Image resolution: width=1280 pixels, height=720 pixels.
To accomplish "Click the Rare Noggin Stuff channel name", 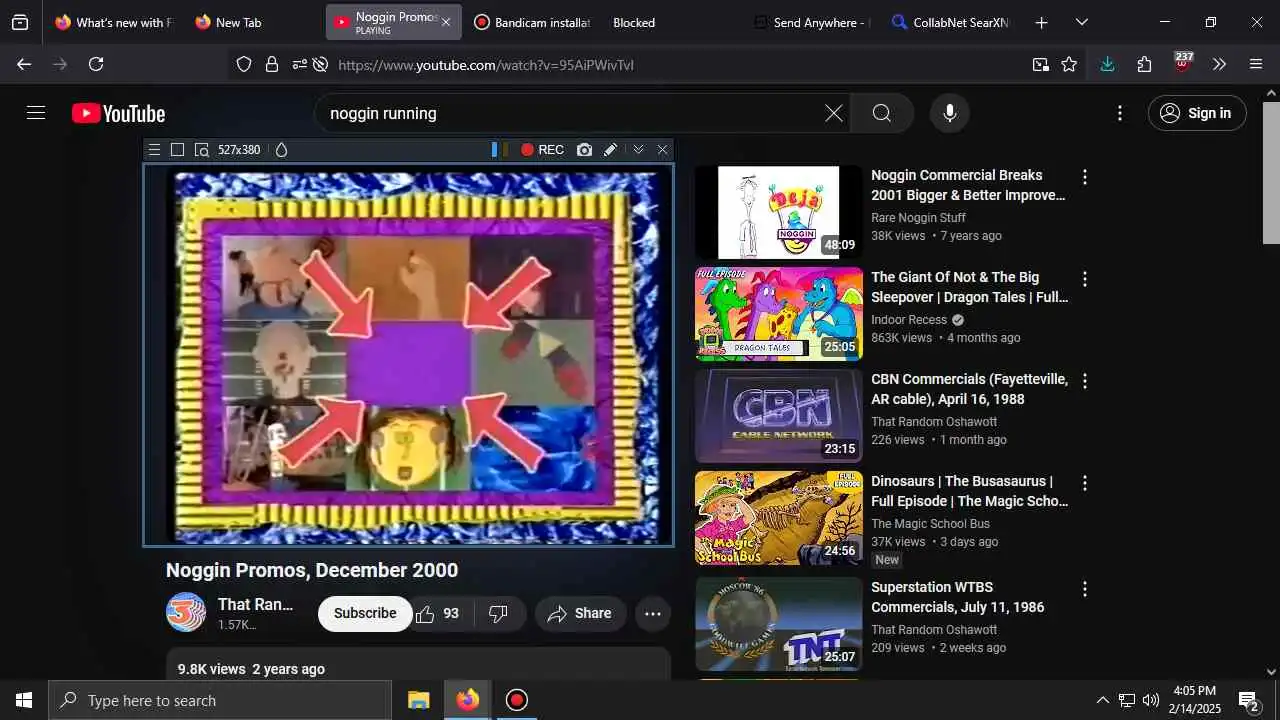I will click(918, 218).
